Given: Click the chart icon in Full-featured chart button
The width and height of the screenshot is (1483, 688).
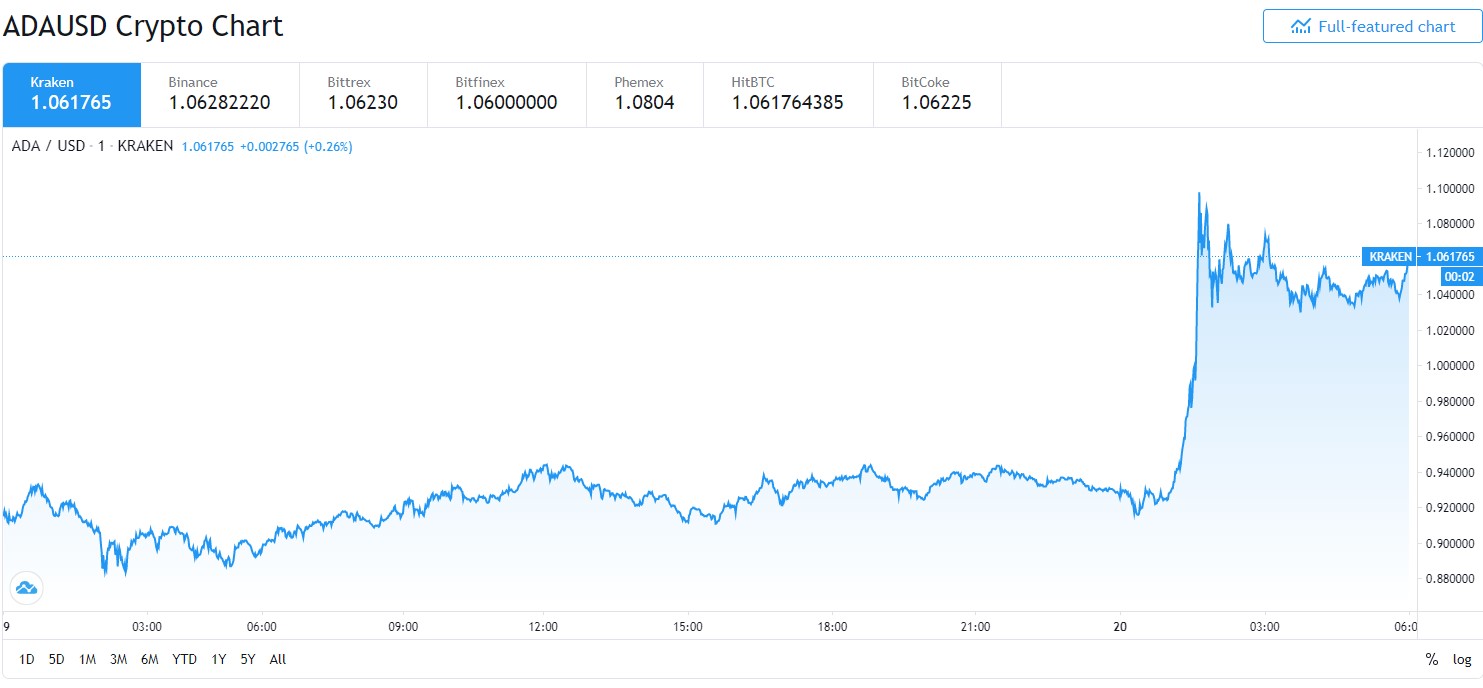Looking at the screenshot, I should (x=1300, y=26).
